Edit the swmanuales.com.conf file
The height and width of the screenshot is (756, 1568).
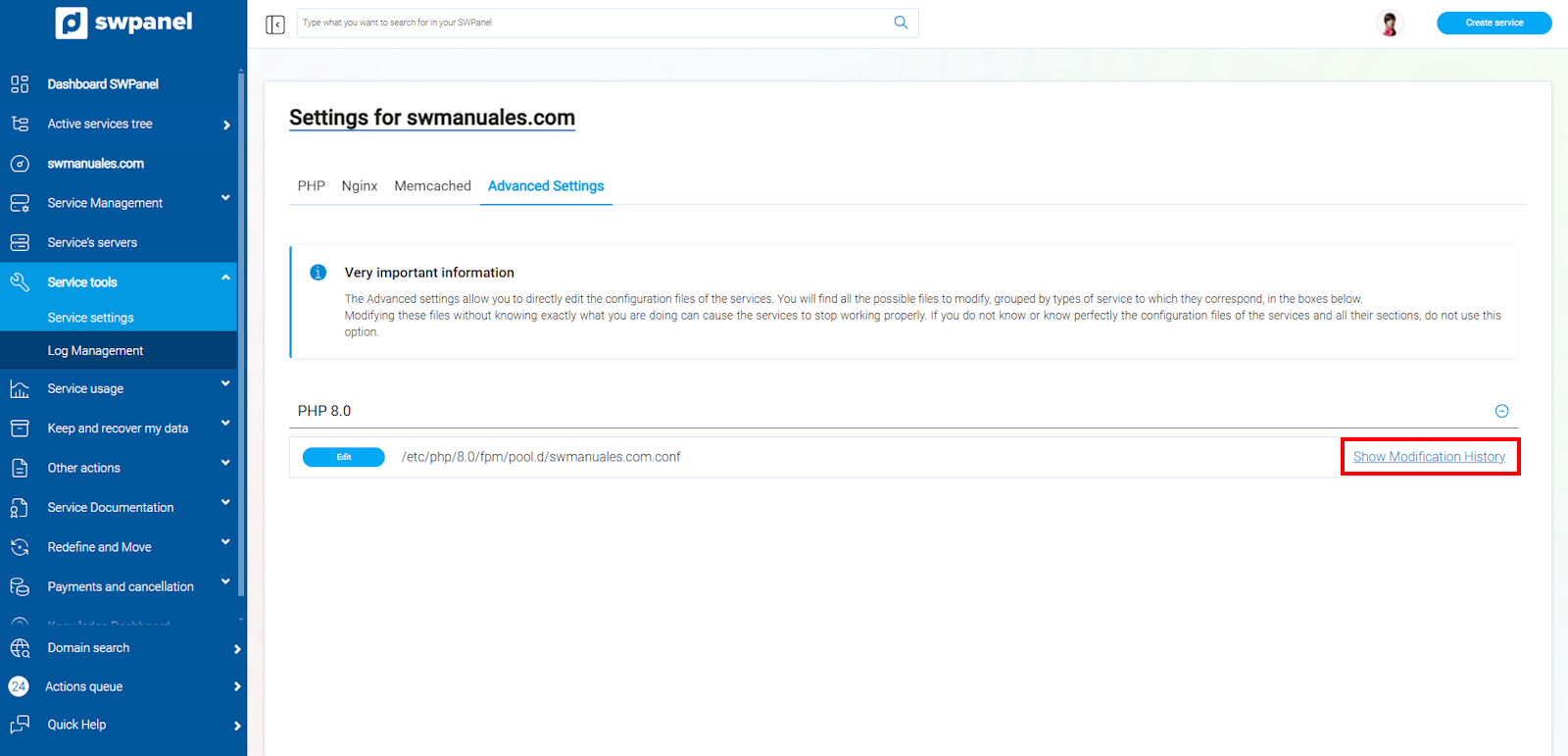point(343,457)
